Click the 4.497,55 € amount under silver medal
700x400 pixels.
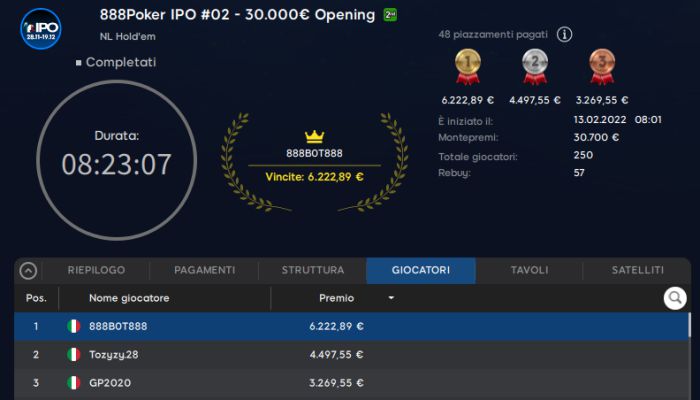tap(535, 100)
